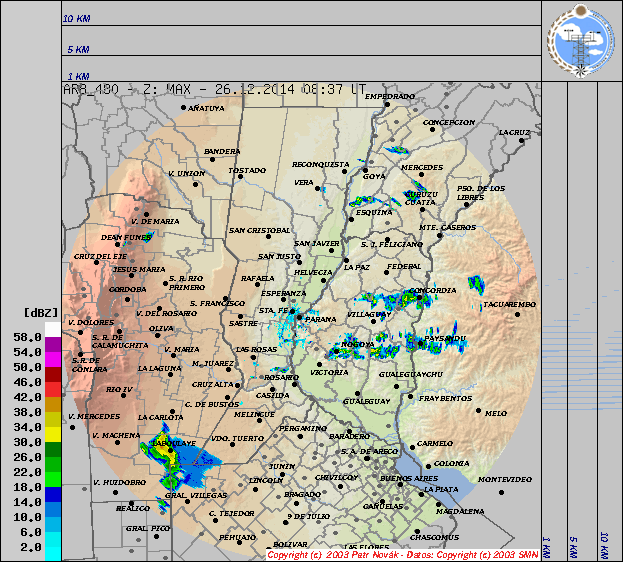Select the magenta 50–54 dBZ legend color
623x562 pixels.
click(x=52, y=360)
